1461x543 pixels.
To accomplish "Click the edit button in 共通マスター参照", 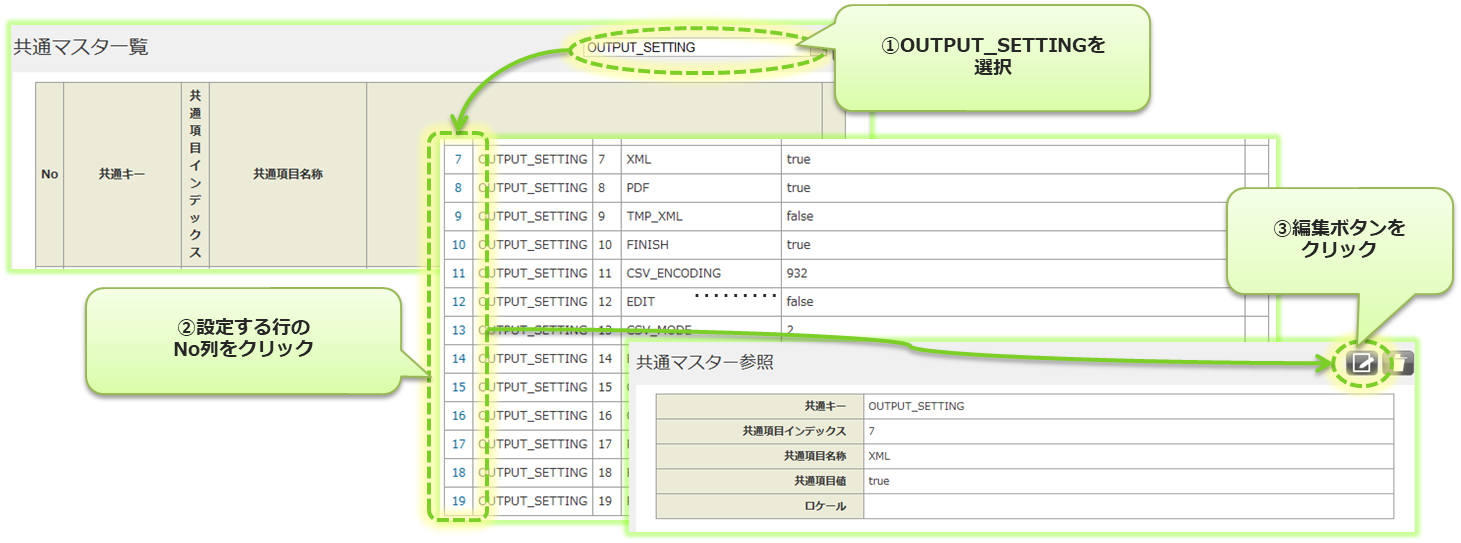I will (x=1360, y=363).
